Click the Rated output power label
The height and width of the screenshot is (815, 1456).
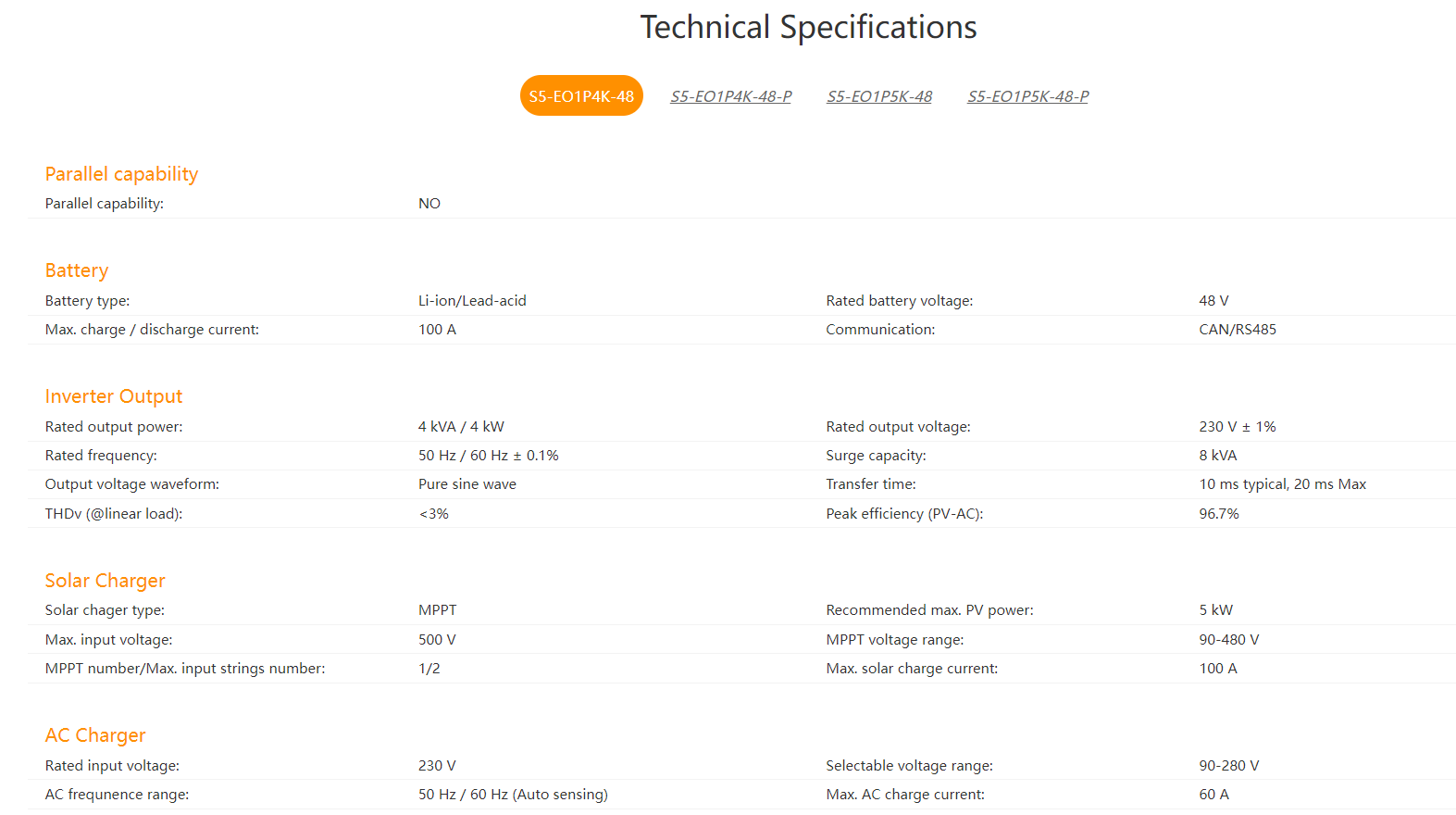[x=114, y=427]
